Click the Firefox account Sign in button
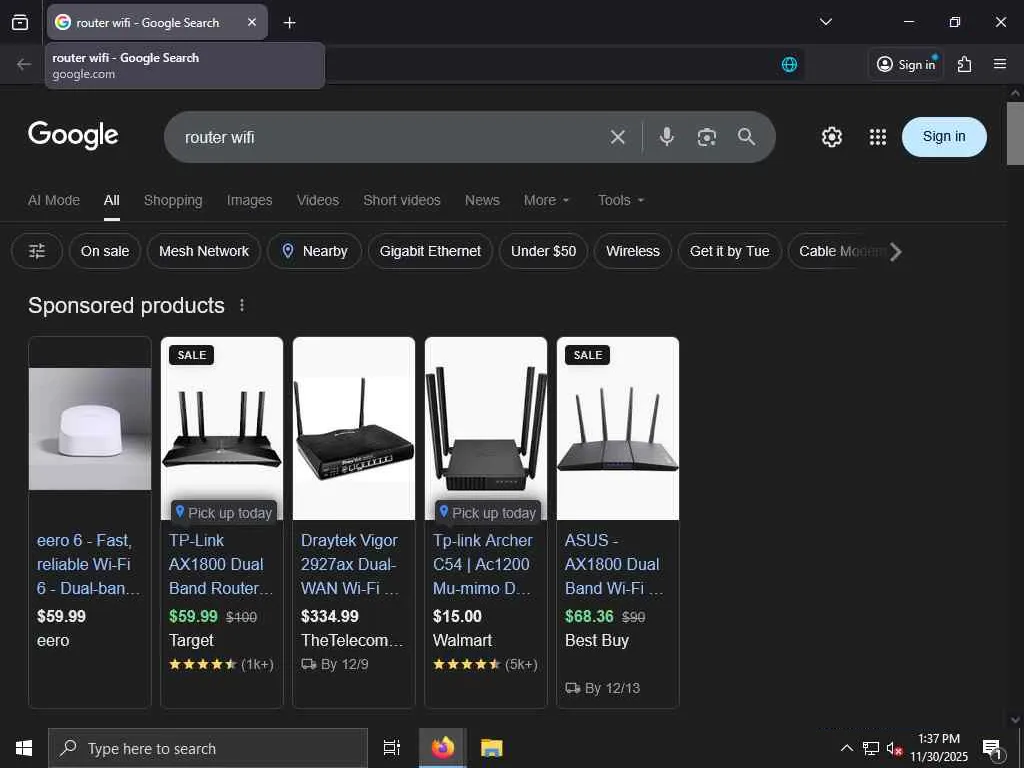 (906, 64)
